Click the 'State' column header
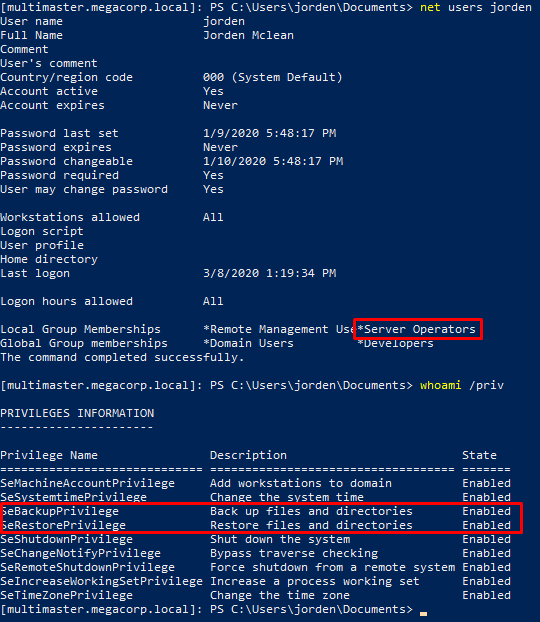 coord(479,455)
